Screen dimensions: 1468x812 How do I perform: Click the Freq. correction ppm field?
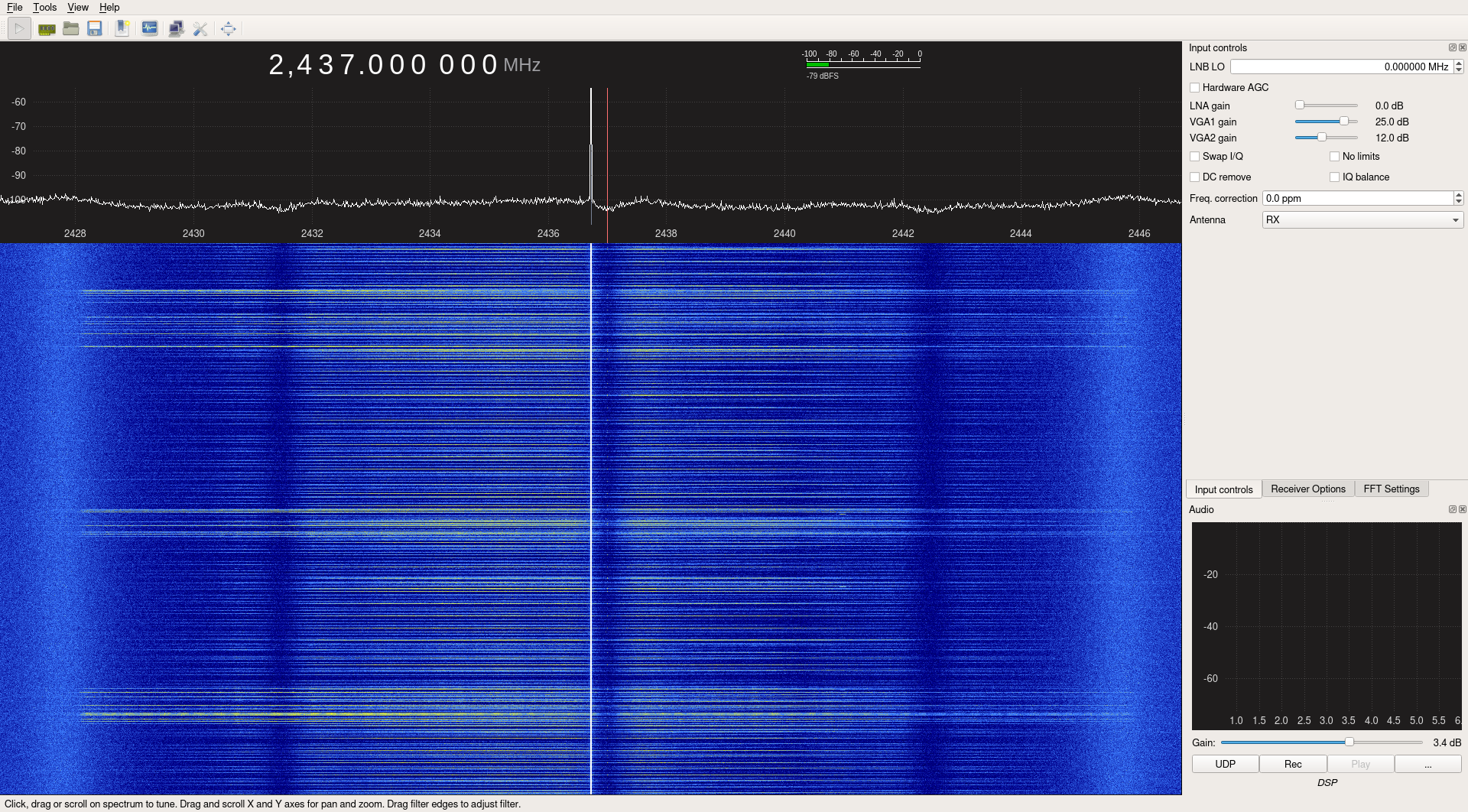pos(1358,199)
